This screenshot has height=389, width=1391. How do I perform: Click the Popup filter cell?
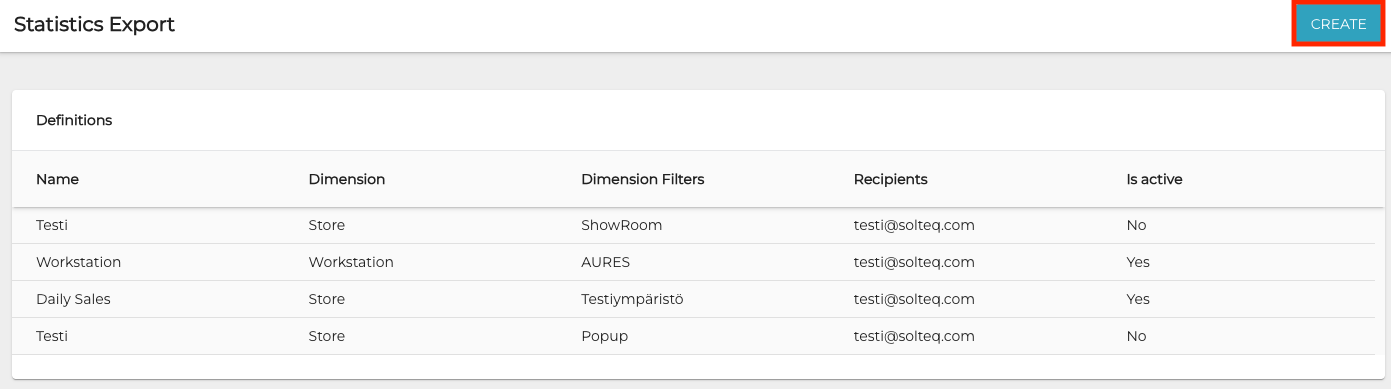tap(604, 336)
